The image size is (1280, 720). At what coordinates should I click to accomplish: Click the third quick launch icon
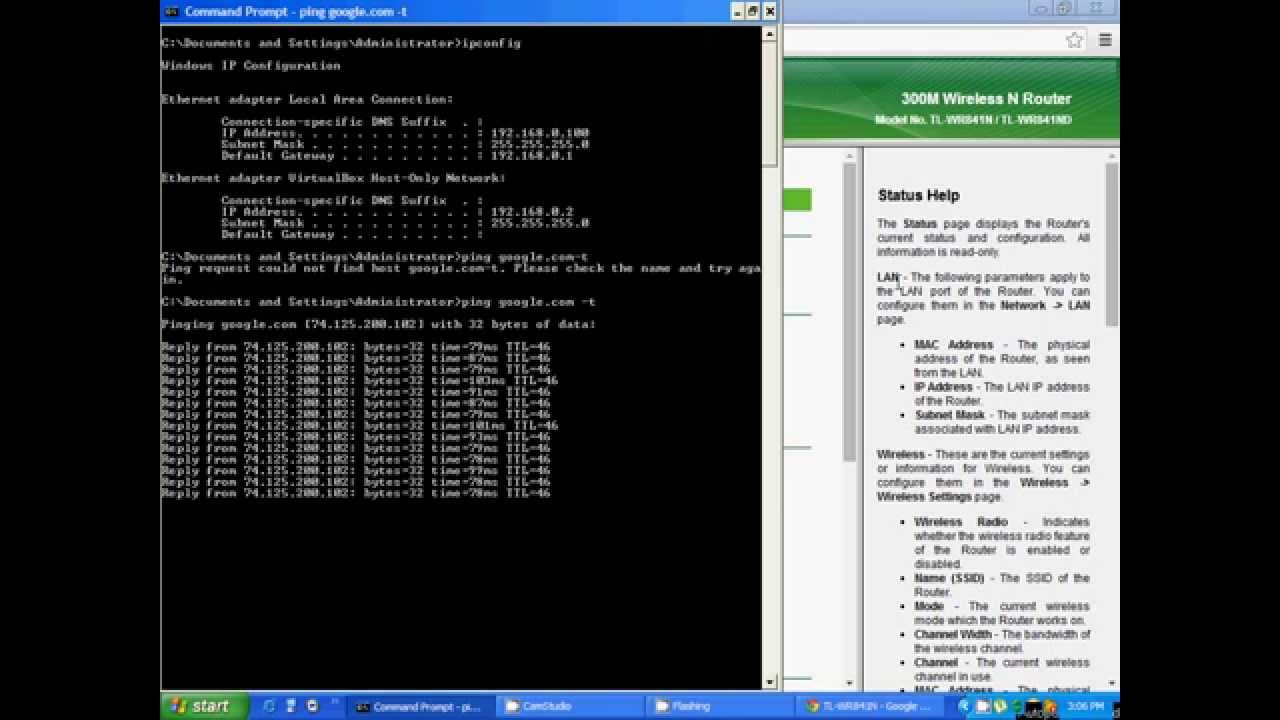tap(312, 706)
